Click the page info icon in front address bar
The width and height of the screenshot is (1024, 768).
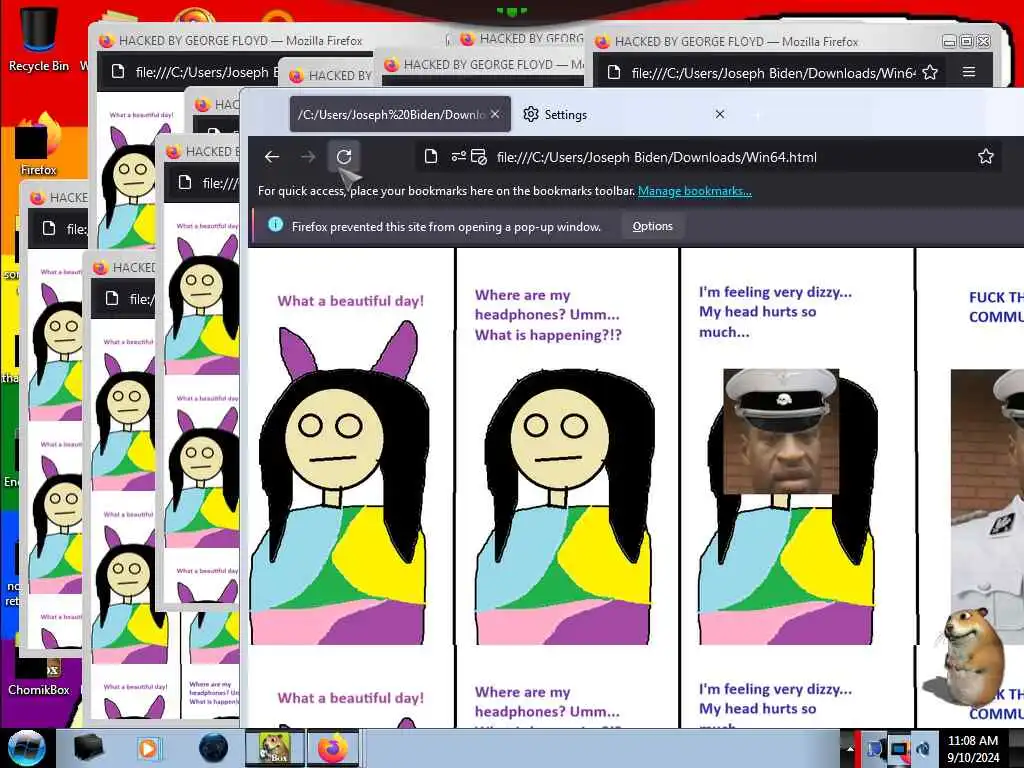pyautogui.click(x=430, y=157)
